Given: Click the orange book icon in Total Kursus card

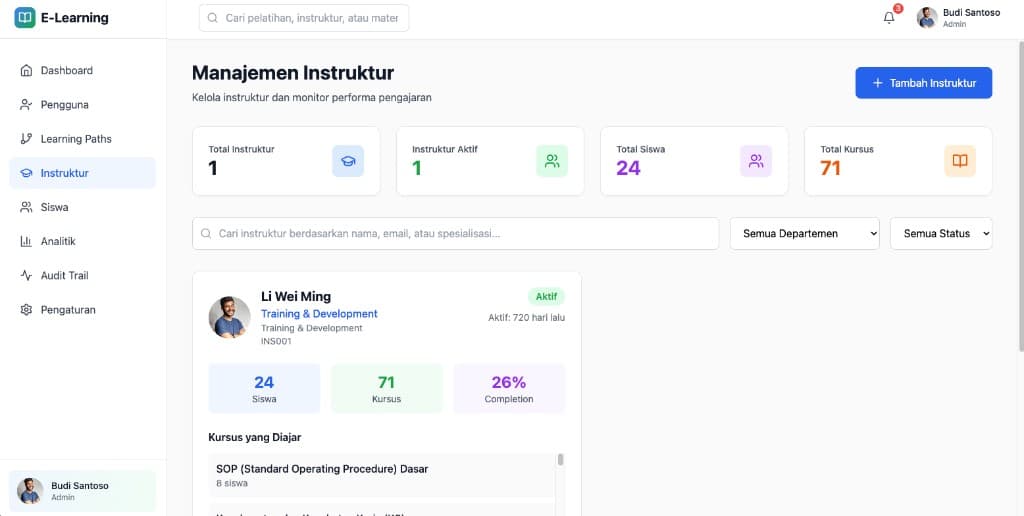Looking at the screenshot, I should pos(960,161).
